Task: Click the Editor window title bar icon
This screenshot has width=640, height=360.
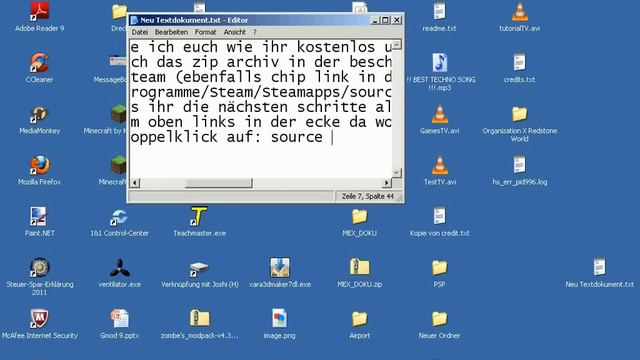Action: pyautogui.click(x=134, y=20)
